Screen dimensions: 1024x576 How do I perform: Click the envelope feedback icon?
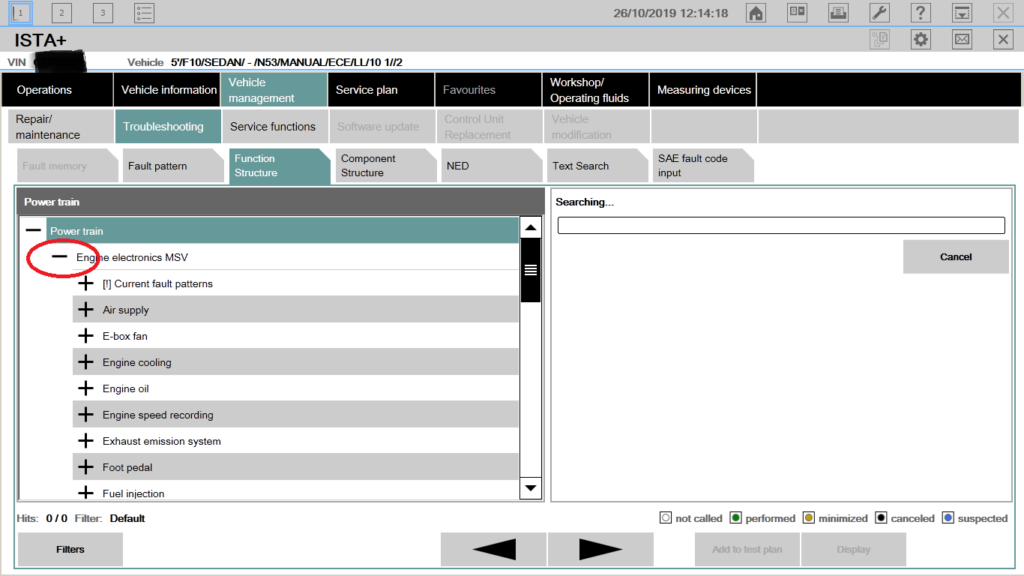[x=961, y=39]
